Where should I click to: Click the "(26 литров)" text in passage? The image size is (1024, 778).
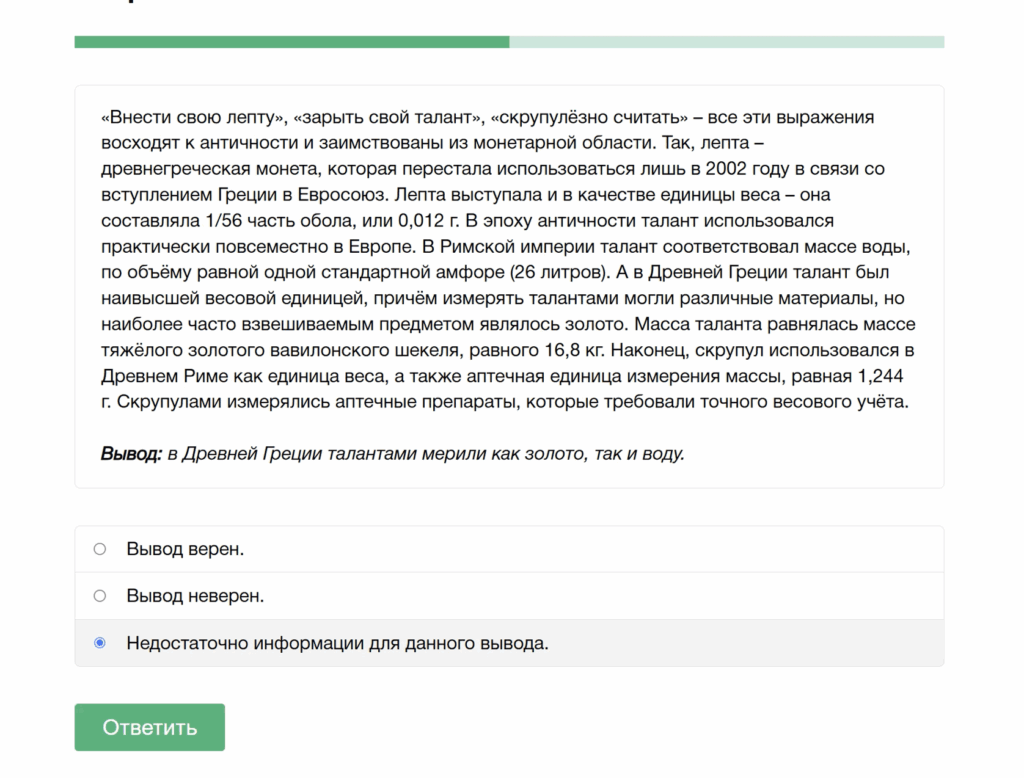pyautogui.click(x=567, y=273)
